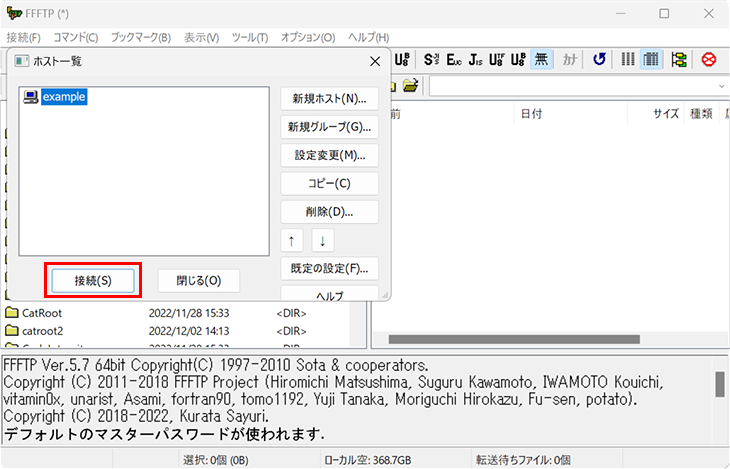This screenshot has height=469, width=730.
Task: Select UTF-8 BOM icon beside the 無 icon
Action: 518,60
